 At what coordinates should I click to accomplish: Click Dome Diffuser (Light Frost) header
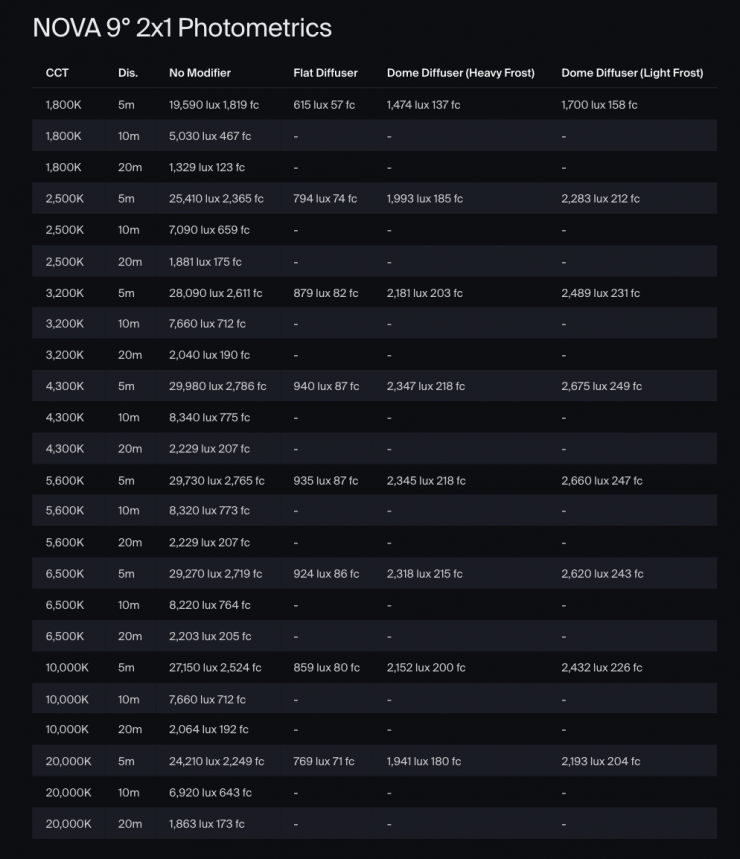click(x=632, y=73)
